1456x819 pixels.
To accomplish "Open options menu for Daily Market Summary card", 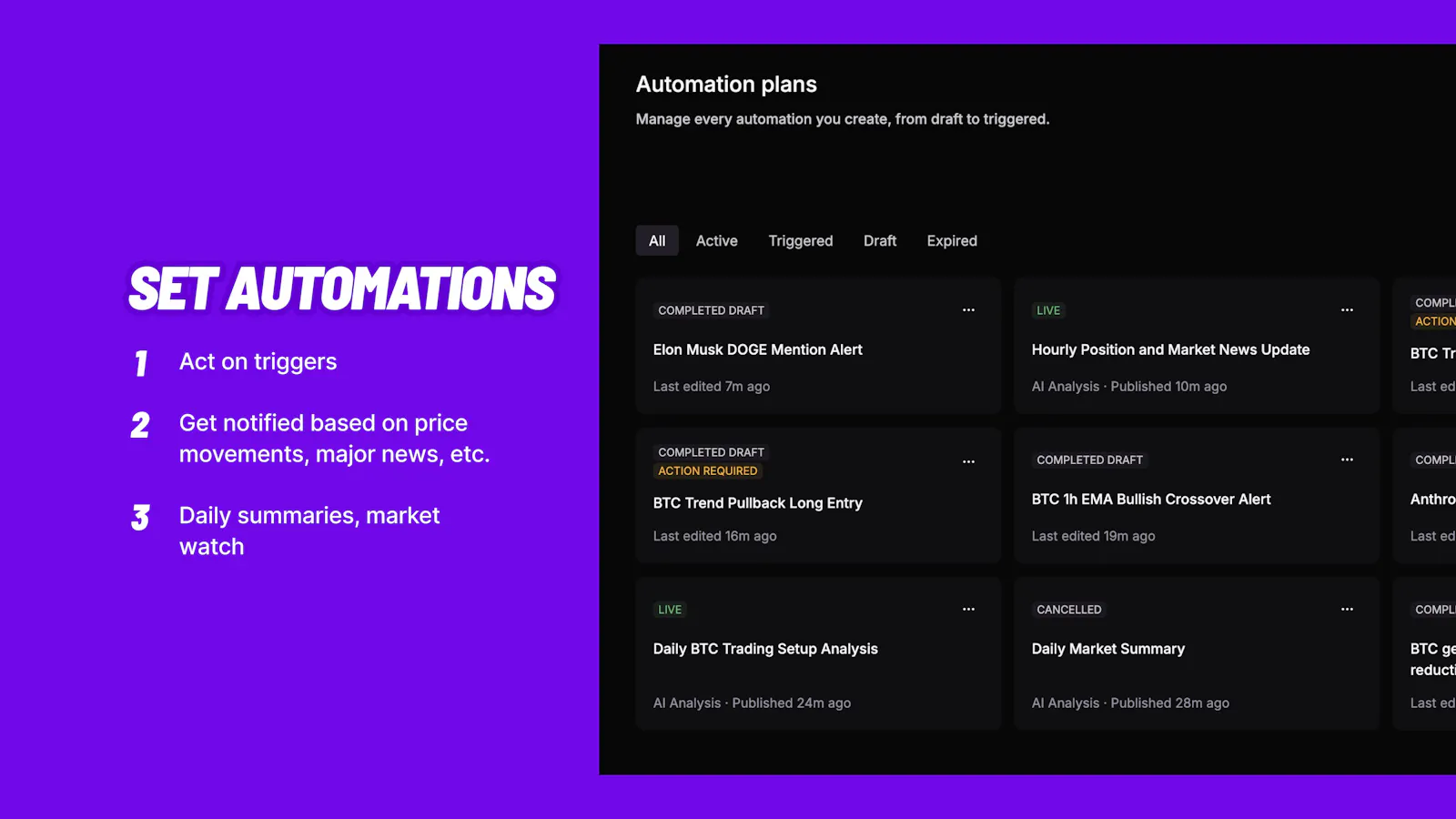I will (1347, 610).
